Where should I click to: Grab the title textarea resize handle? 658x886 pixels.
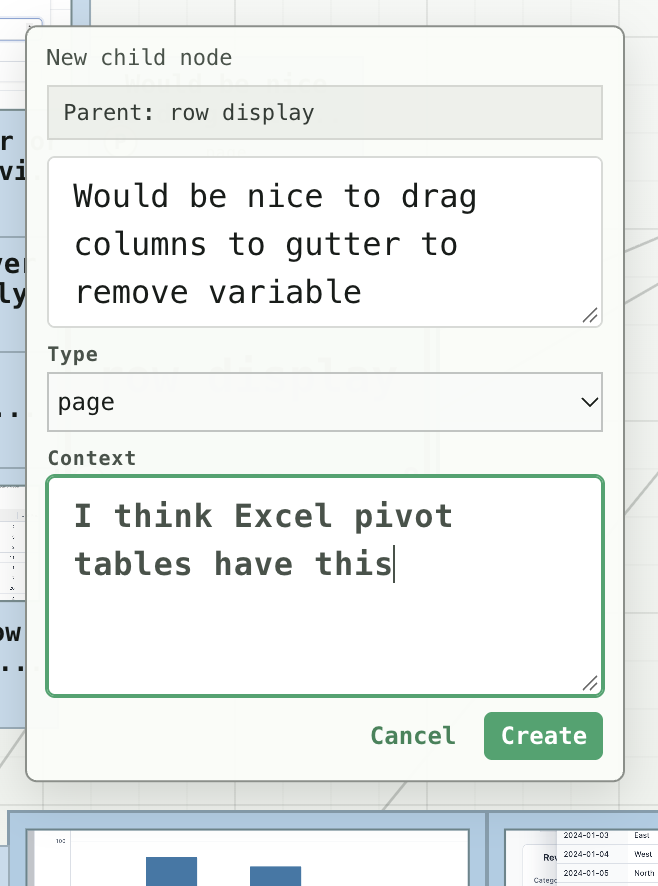coord(590,315)
